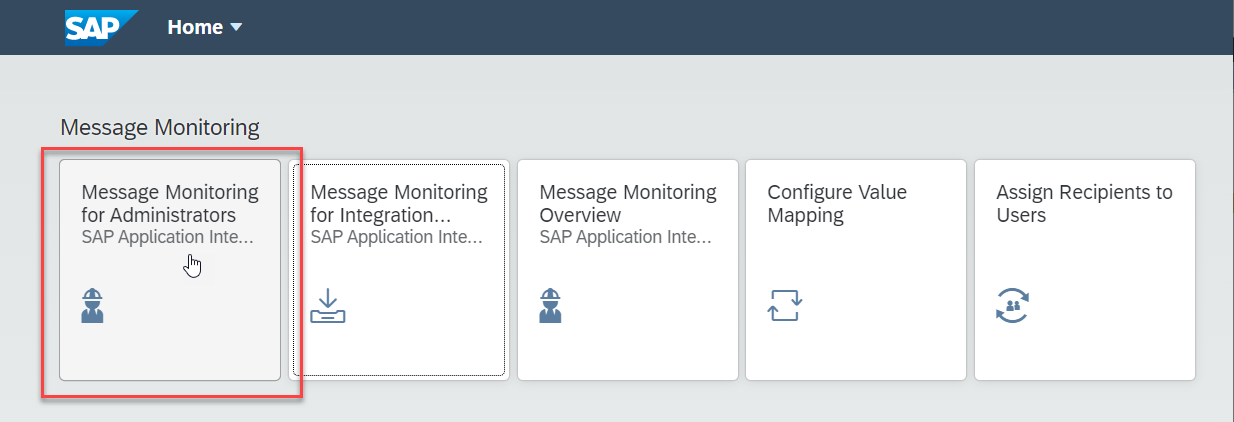This screenshot has height=422, width=1234.
Task: Click Administrators tile subtitle SAP Application Inte...
Action: (168, 238)
